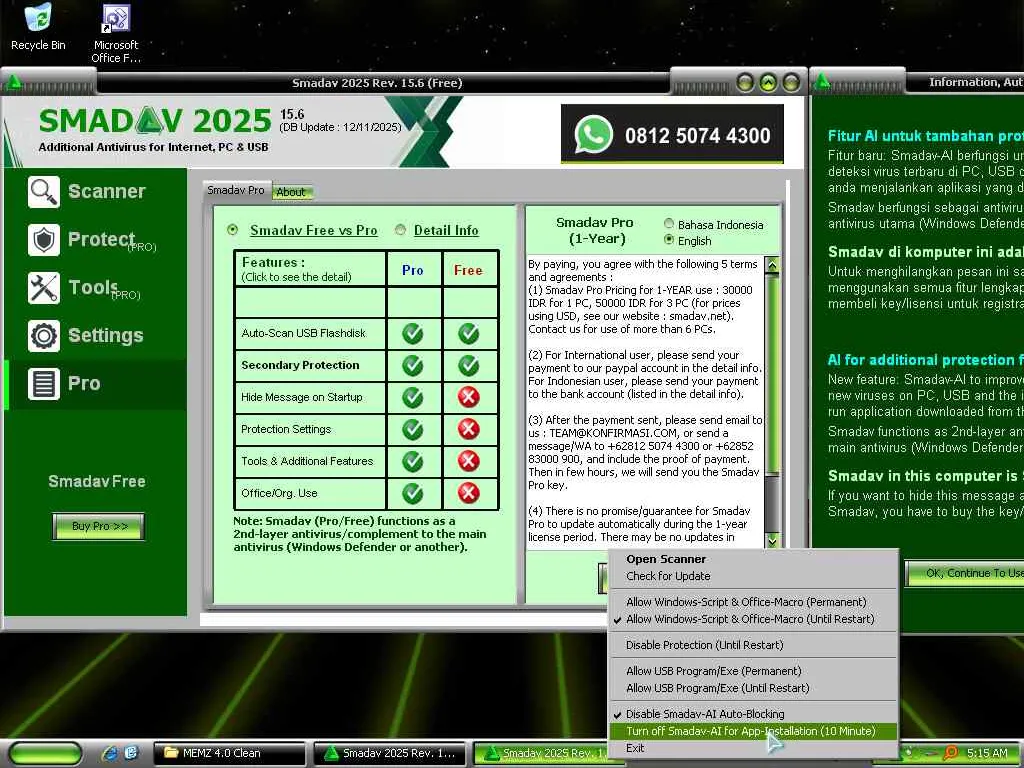The width and height of the screenshot is (1024, 768).
Task: Choose Check for Update in tray menu
Action: [752, 576]
